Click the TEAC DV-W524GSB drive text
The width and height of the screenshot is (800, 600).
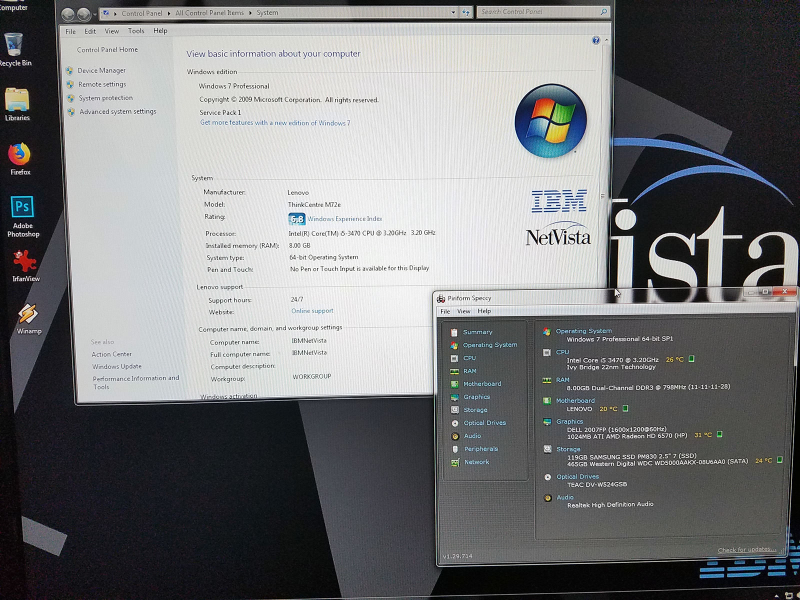(597, 484)
